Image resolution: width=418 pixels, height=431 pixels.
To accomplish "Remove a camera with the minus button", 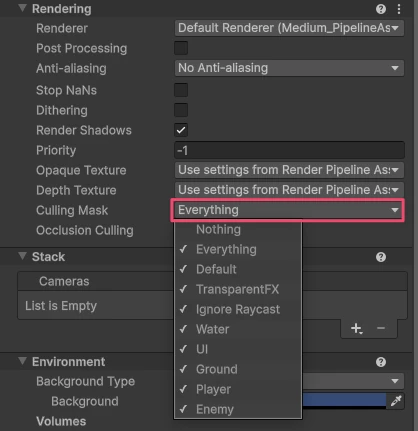I will [381, 328].
